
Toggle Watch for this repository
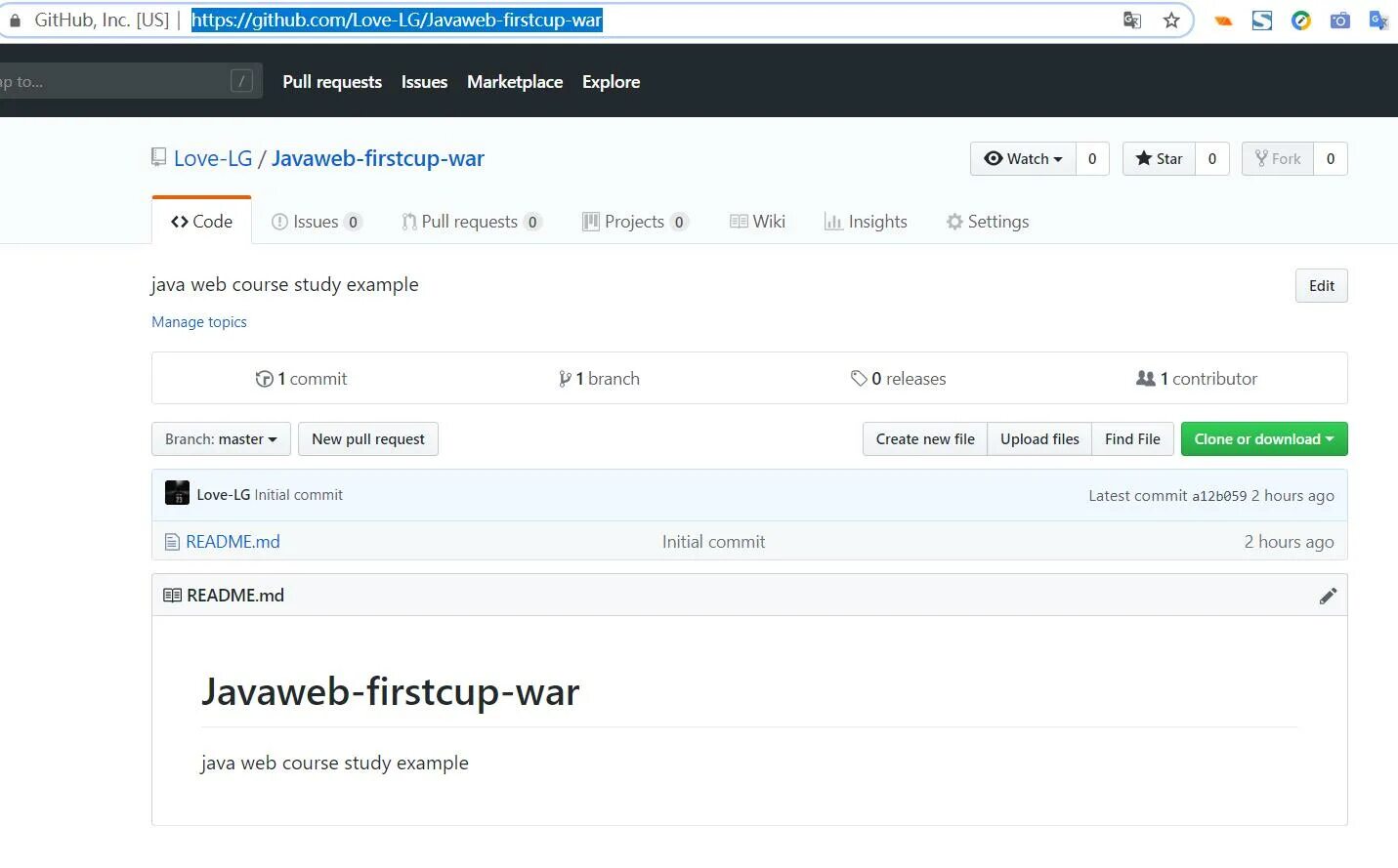coord(1019,158)
